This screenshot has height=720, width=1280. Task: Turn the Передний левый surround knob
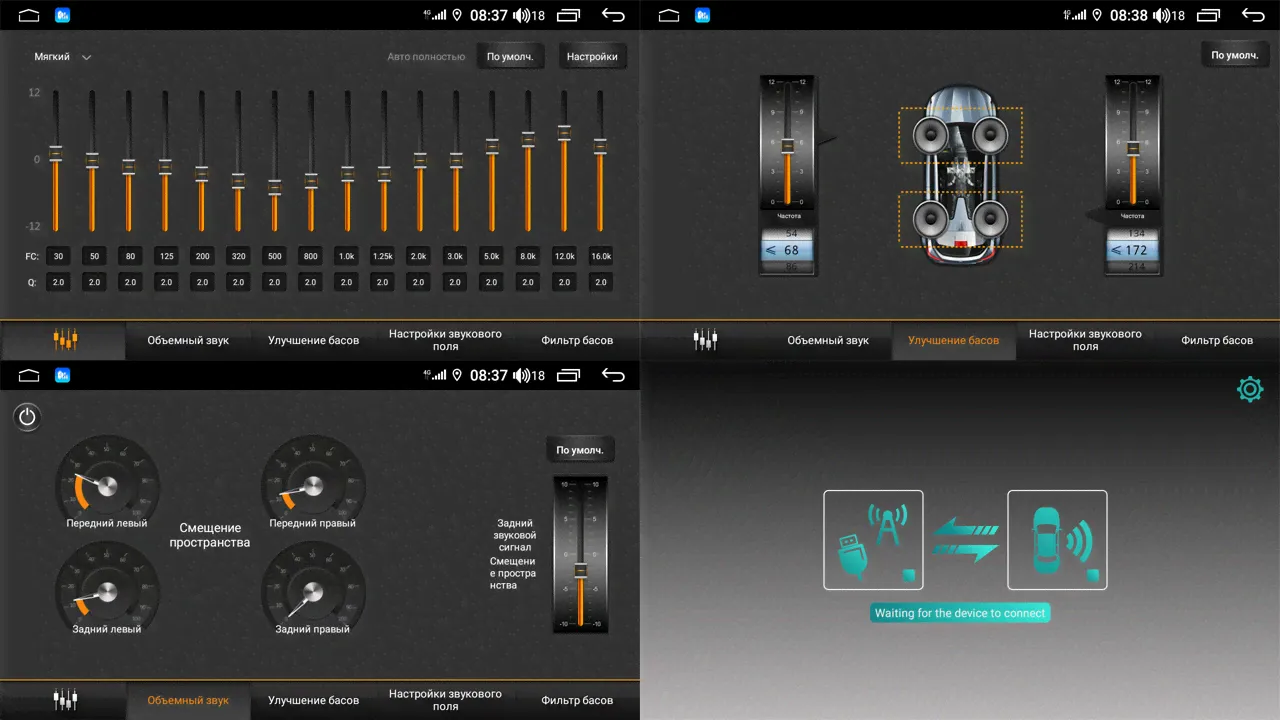coord(107,486)
